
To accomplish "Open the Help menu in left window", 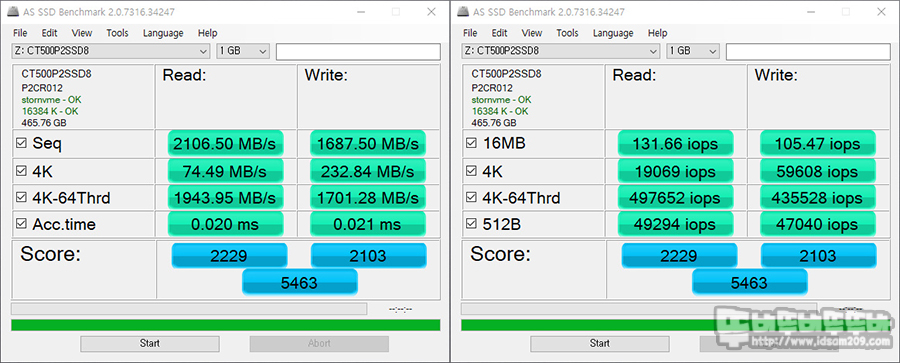I will pos(207,33).
